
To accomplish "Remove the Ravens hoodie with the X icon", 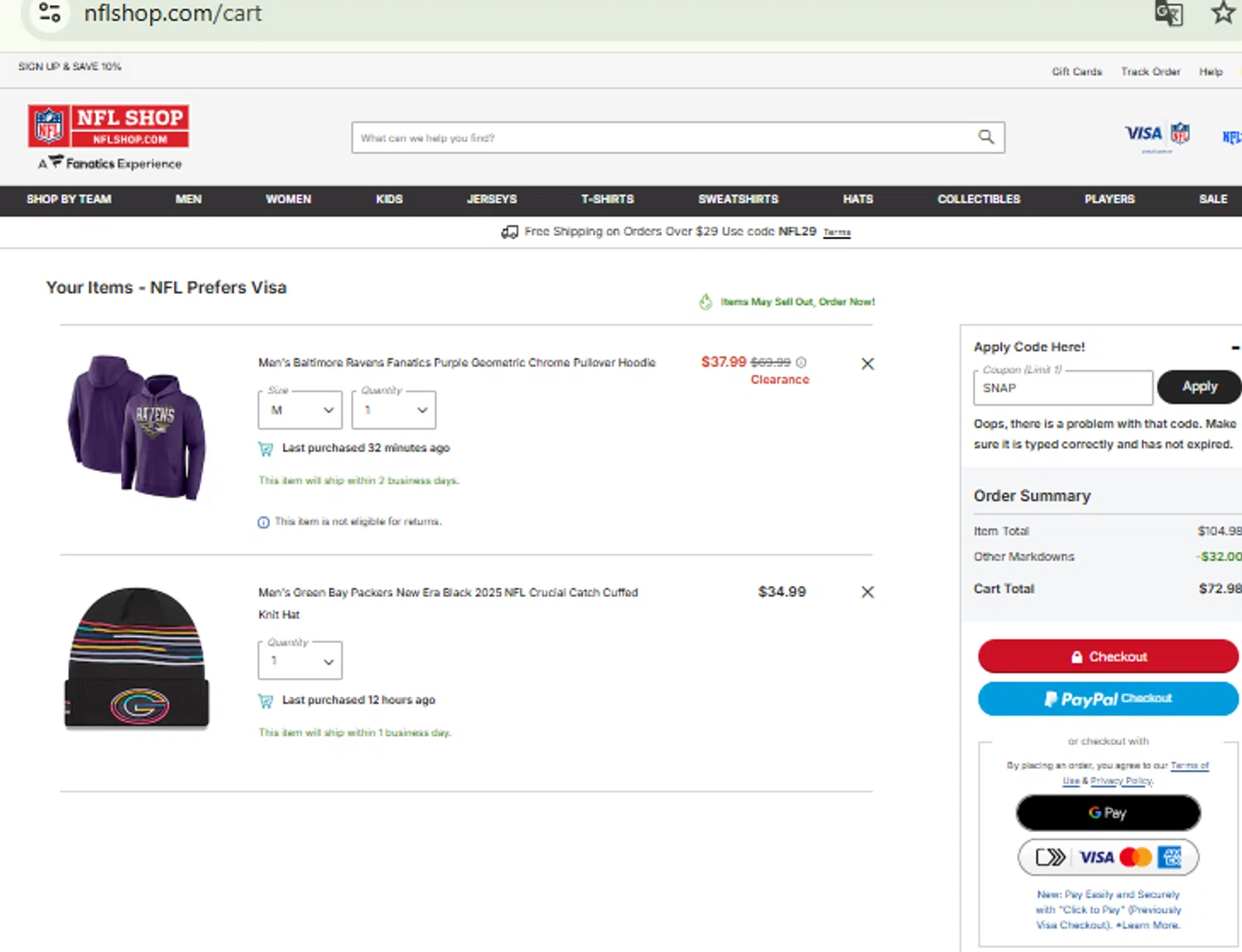I will click(867, 363).
